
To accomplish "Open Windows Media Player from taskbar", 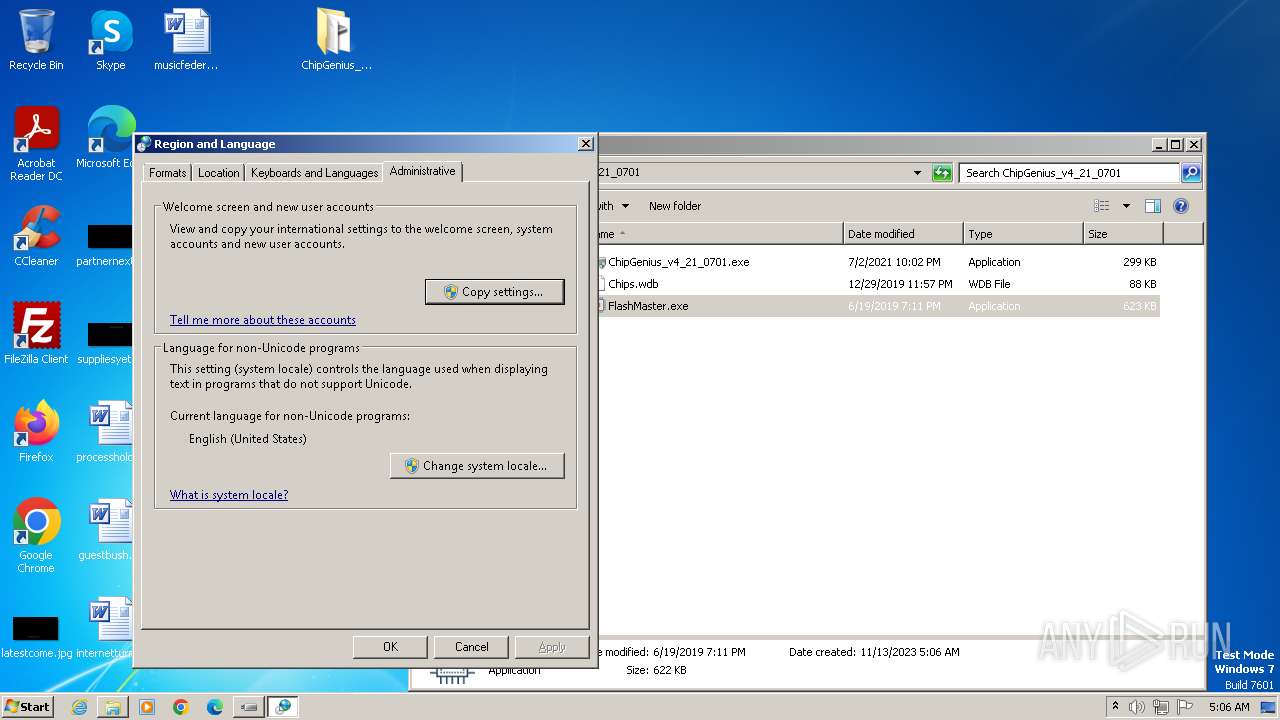I will [147, 707].
